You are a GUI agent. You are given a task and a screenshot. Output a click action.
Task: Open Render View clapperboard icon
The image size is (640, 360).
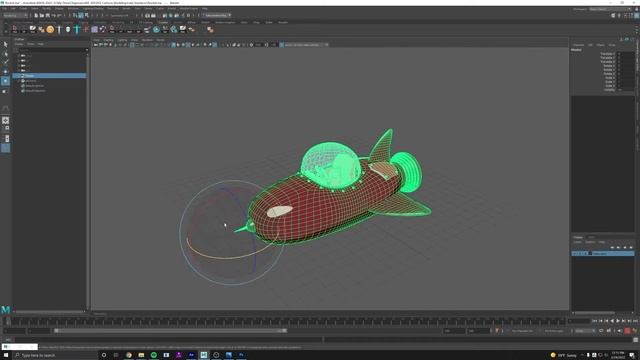pos(147,16)
